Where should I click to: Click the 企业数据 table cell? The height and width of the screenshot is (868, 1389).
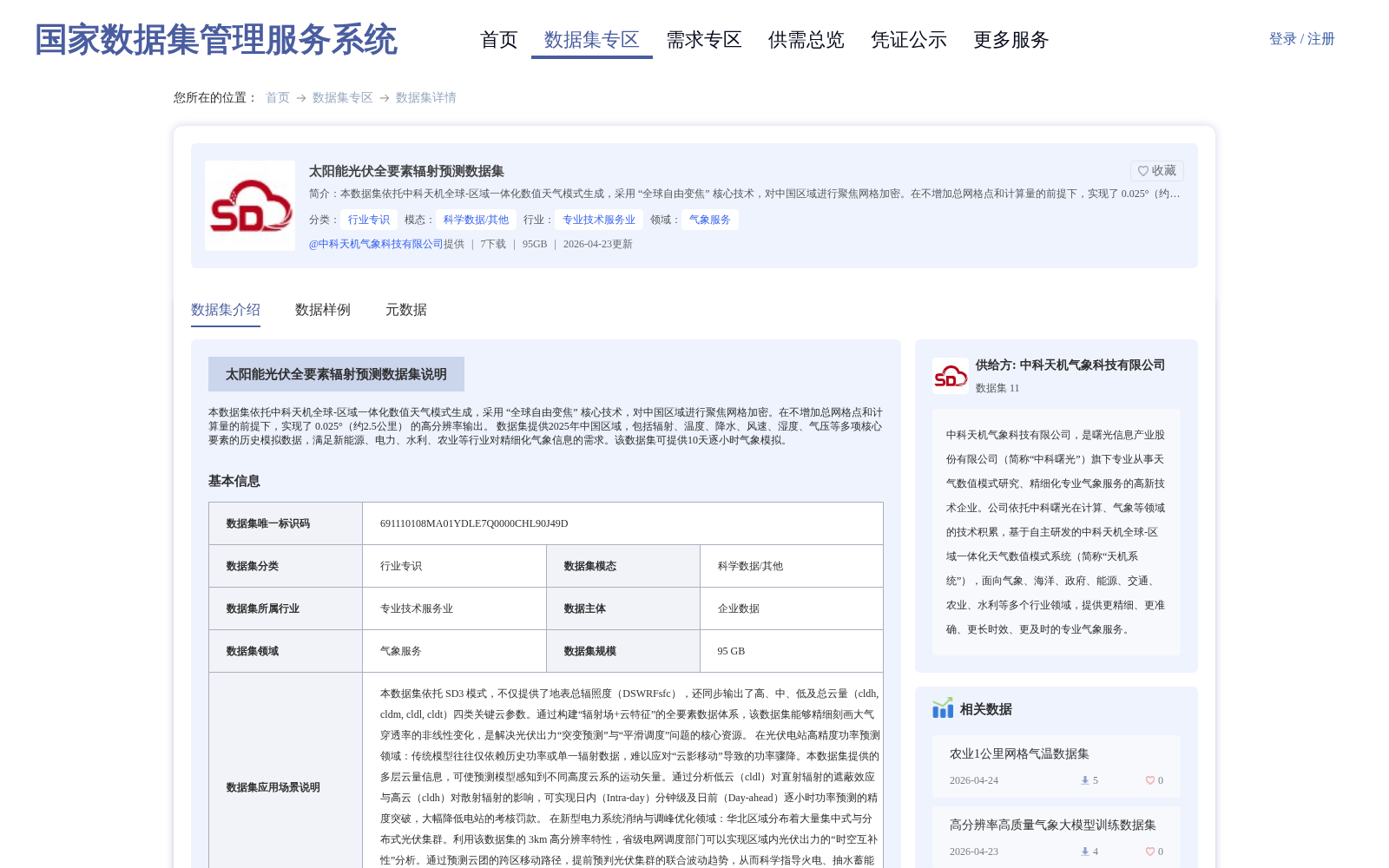pos(739,608)
